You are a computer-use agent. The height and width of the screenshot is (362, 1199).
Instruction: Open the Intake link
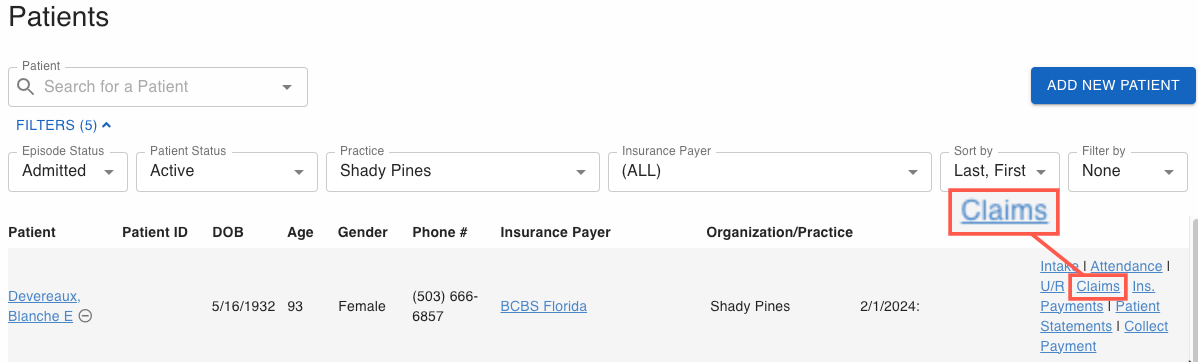pyautogui.click(x=1059, y=266)
